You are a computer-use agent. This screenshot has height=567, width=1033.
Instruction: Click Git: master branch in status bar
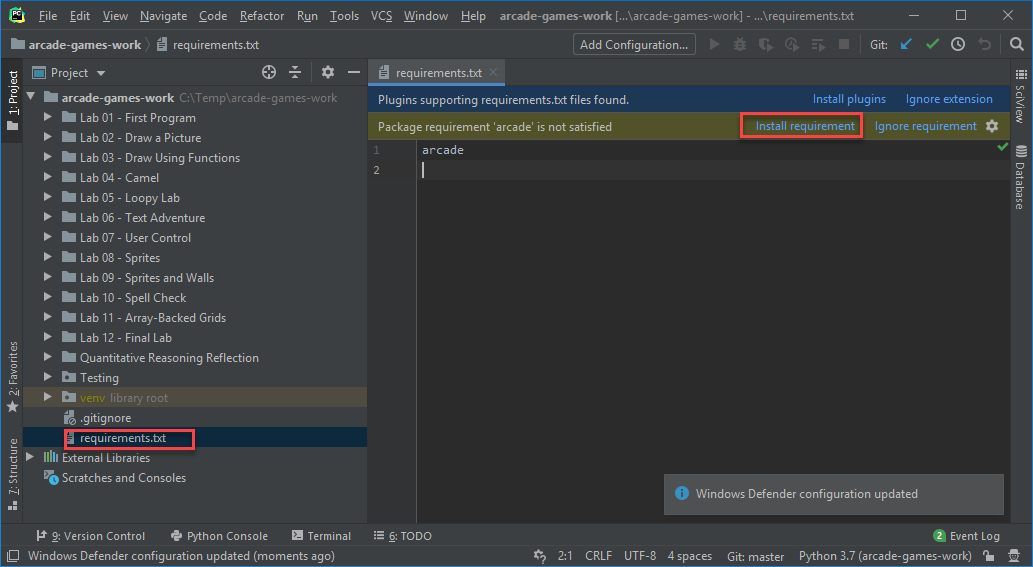pyautogui.click(x=756, y=556)
